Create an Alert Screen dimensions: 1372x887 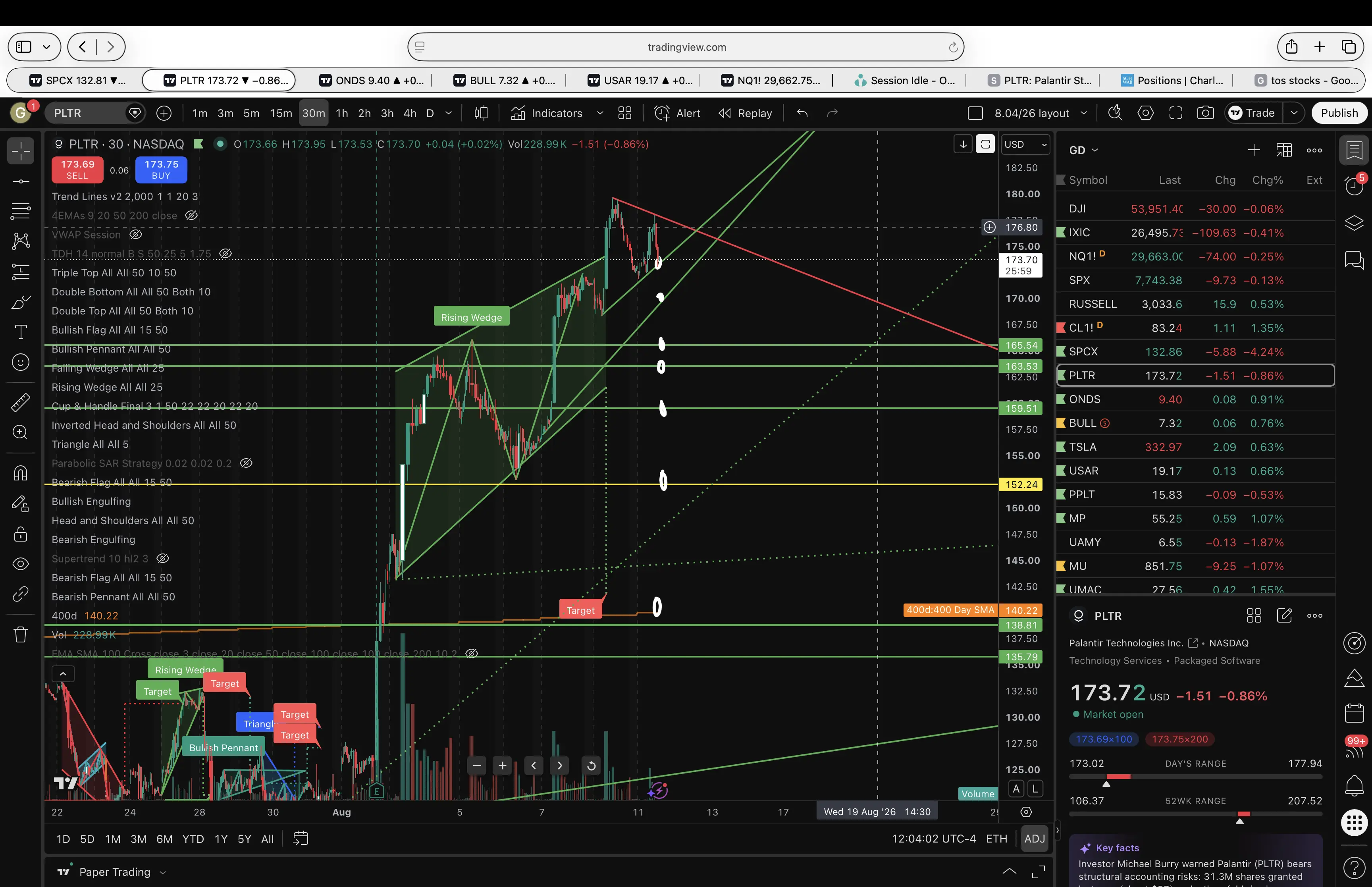677,114
